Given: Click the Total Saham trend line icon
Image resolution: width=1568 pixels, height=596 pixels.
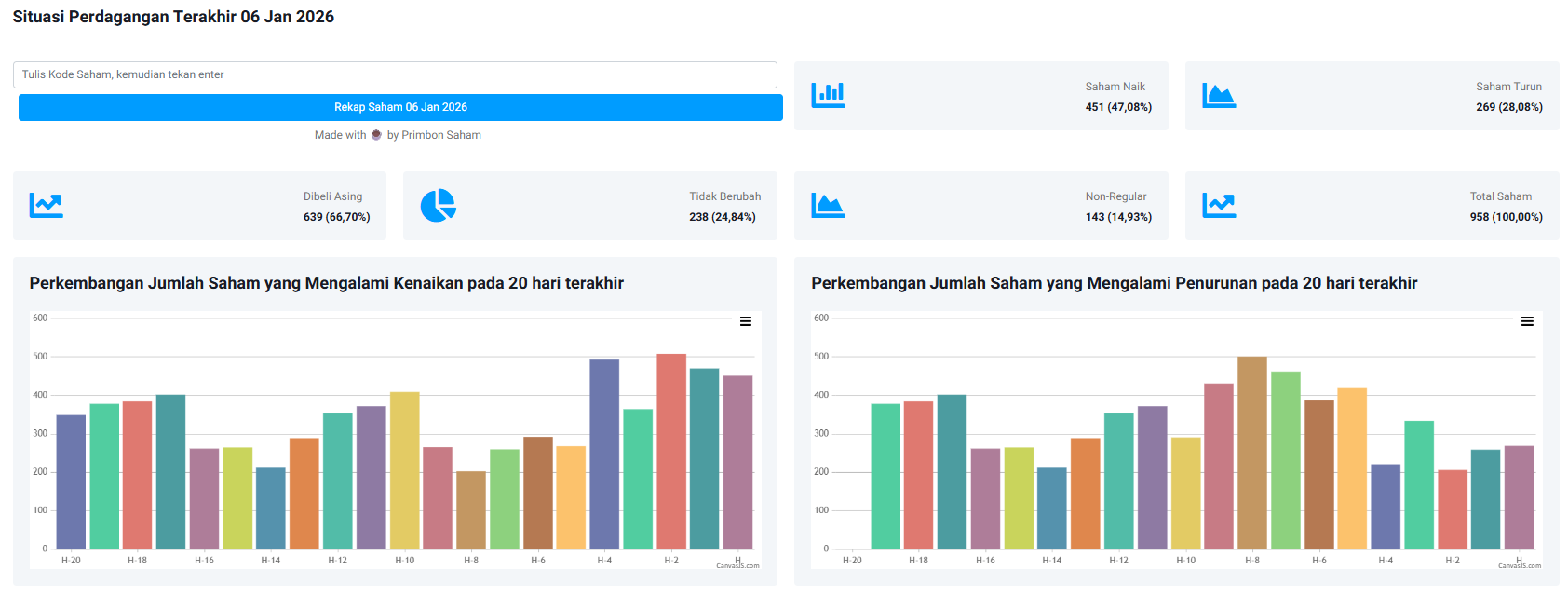Looking at the screenshot, I should 1219,205.
